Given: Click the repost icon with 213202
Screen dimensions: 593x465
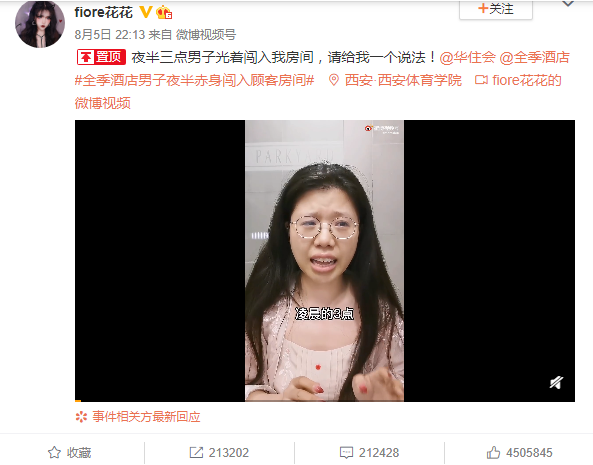Looking at the screenshot, I should [196, 452].
